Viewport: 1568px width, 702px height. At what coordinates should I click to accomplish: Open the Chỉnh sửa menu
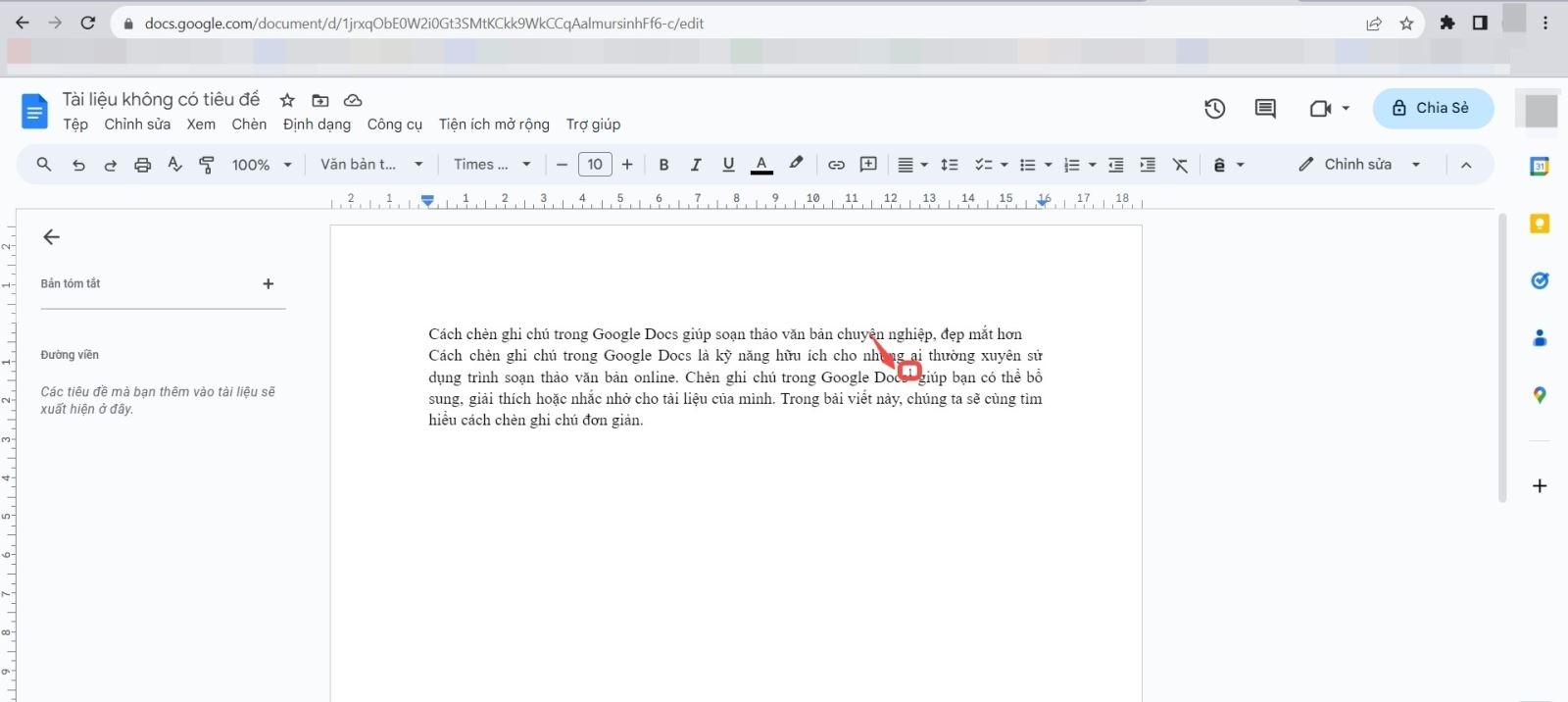tap(137, 125)
